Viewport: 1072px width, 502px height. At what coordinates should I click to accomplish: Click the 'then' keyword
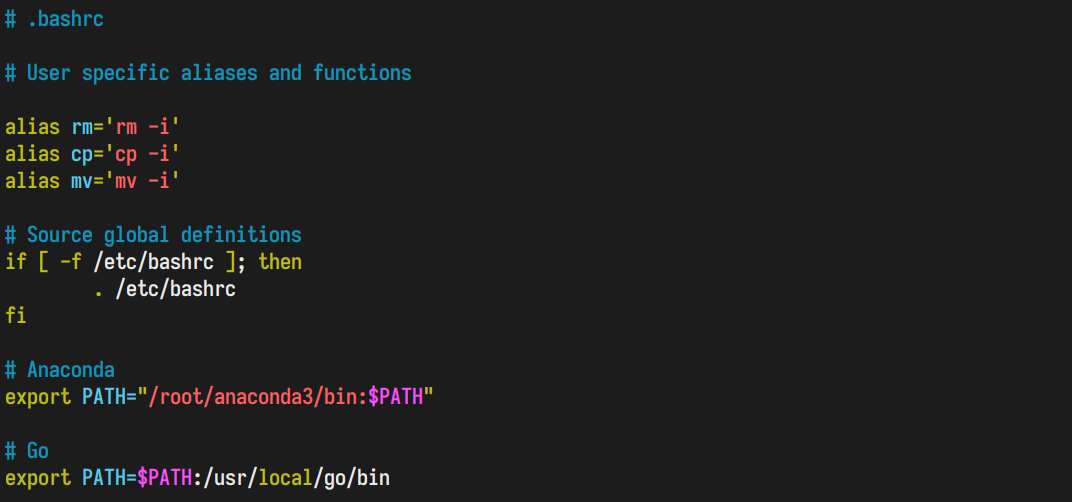coord(280,263)
